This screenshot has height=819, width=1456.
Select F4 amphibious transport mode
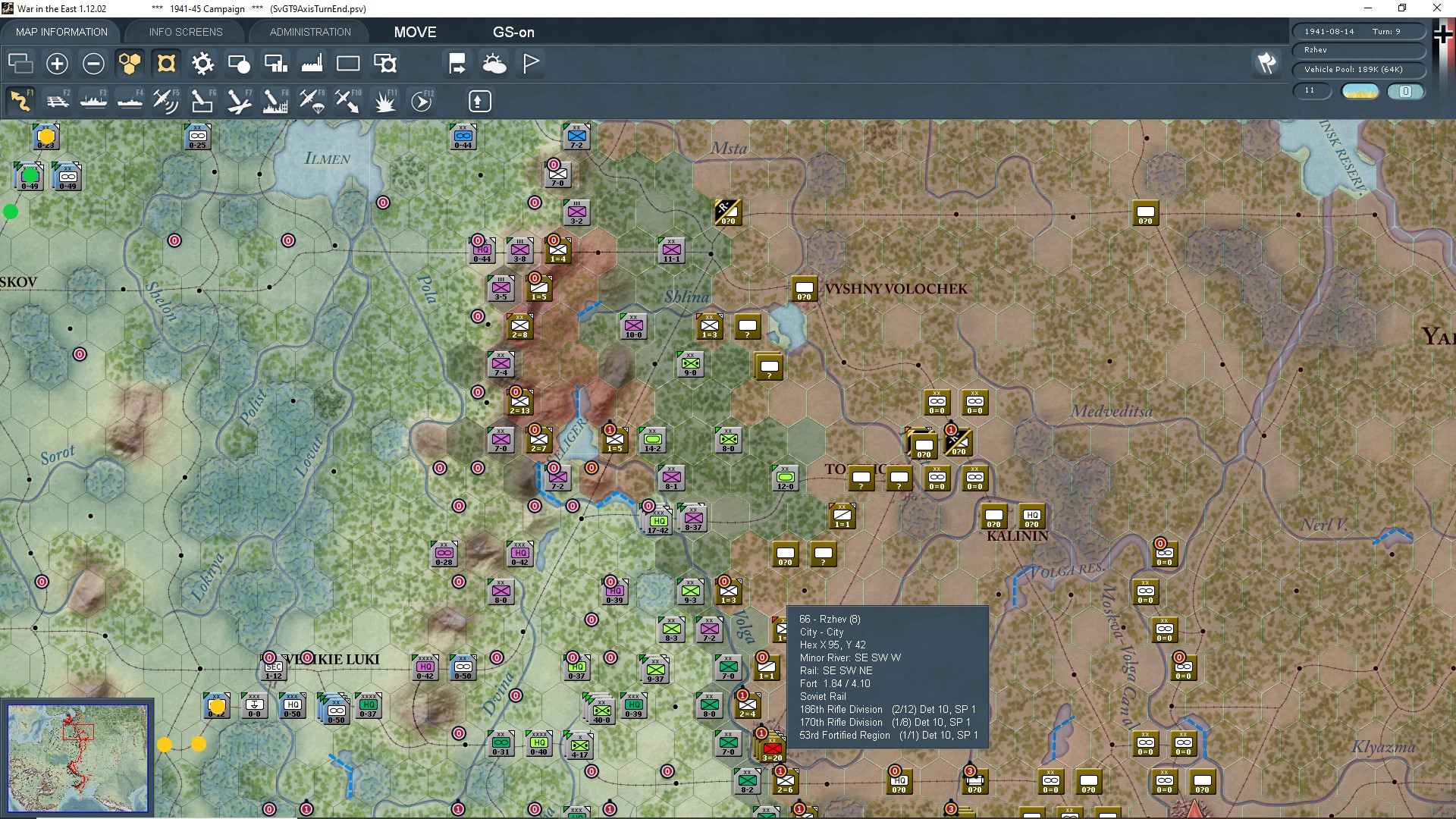click(130, 101)
